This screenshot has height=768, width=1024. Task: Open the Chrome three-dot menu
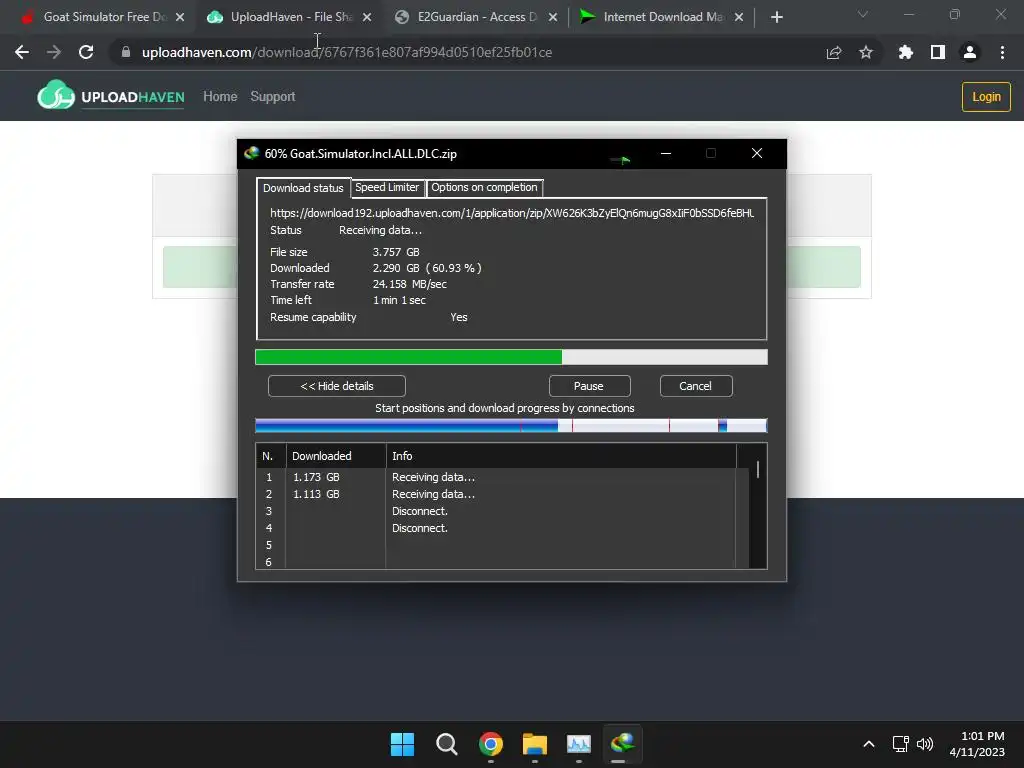click(1002, 52)
